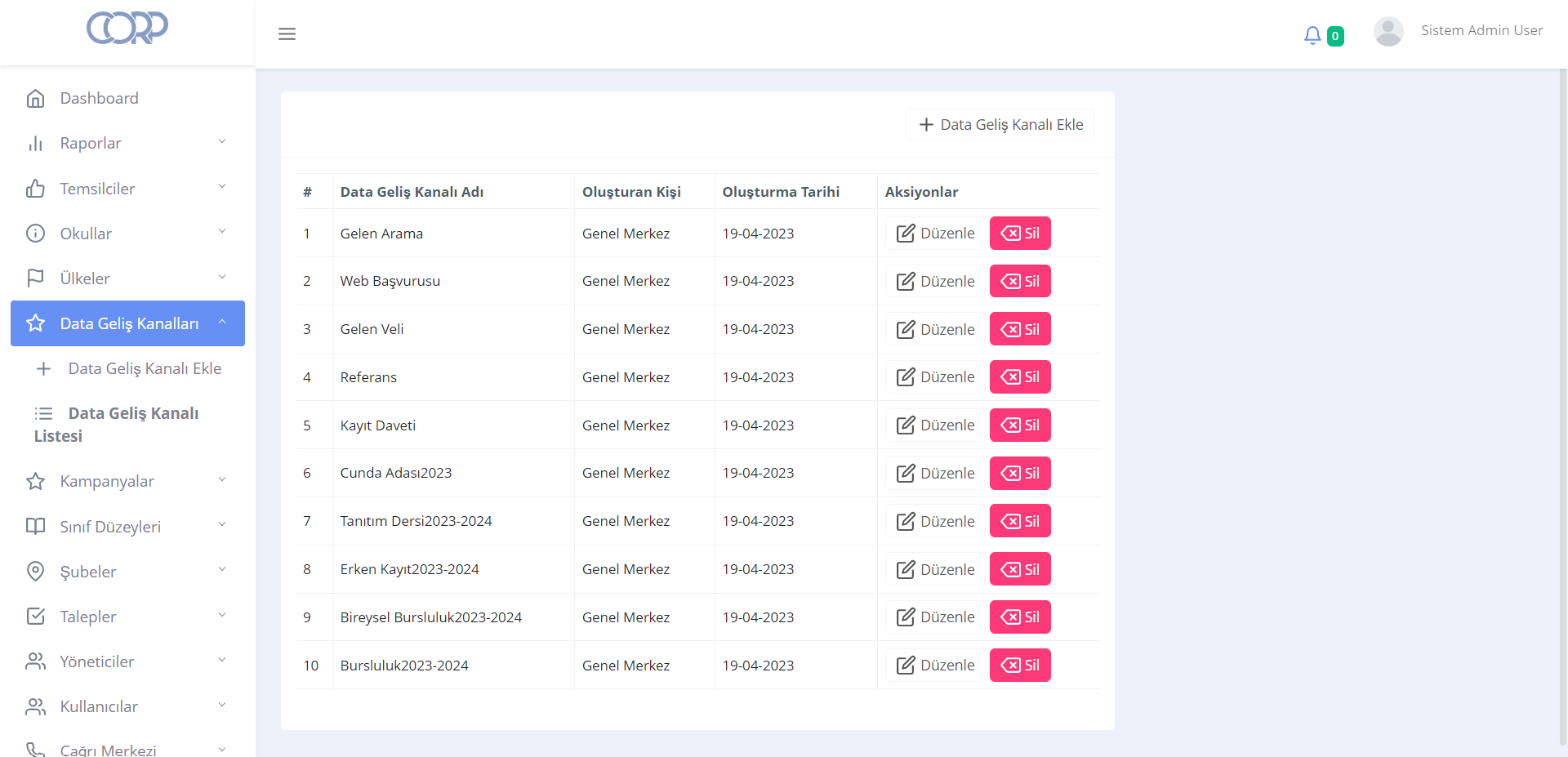Open notifications bell icon
The width and height of the screenshot is (1568, 757).
[x=1312, y=35]
